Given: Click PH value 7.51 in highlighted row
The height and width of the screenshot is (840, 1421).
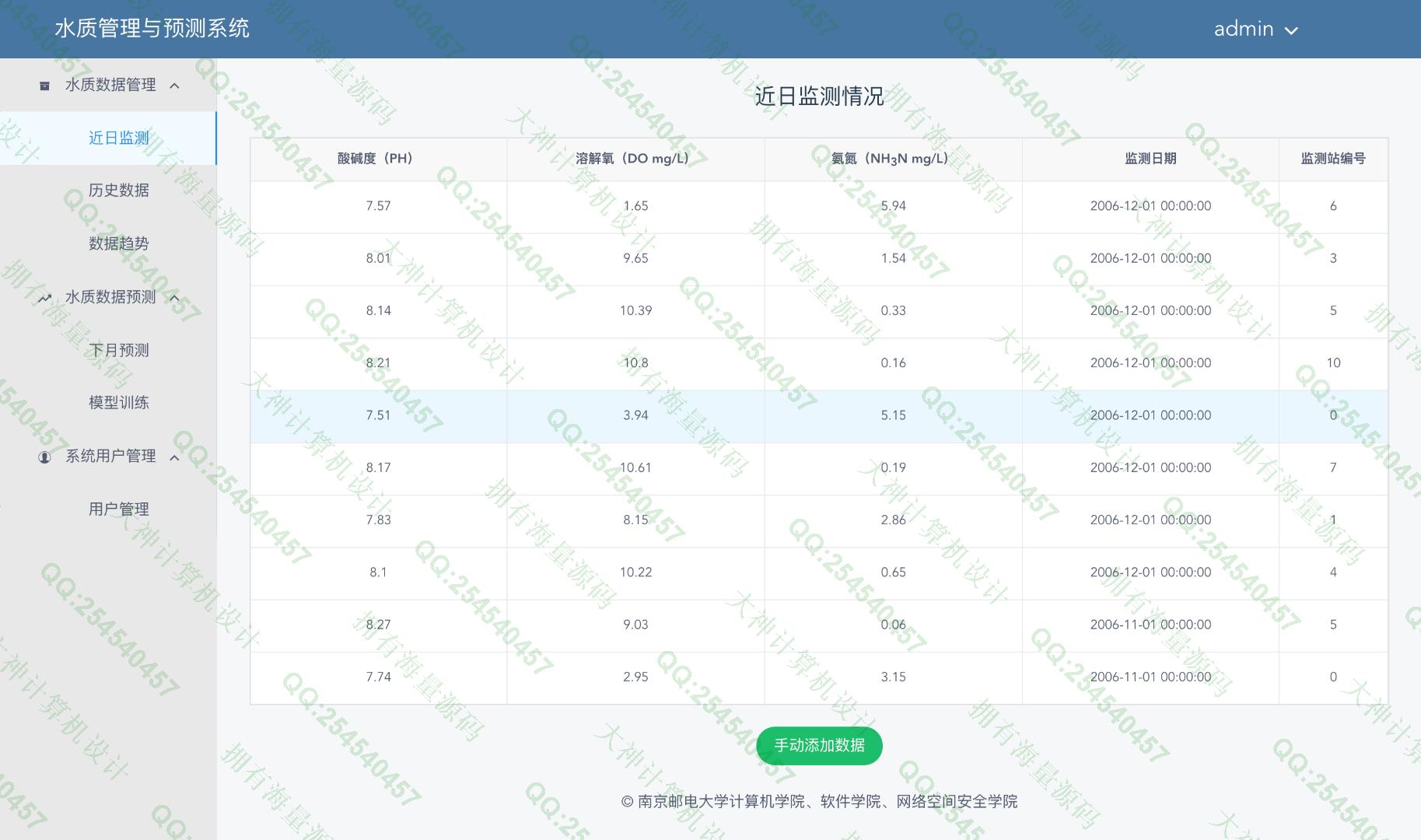Looking at the screenshot, I should 378,415.
